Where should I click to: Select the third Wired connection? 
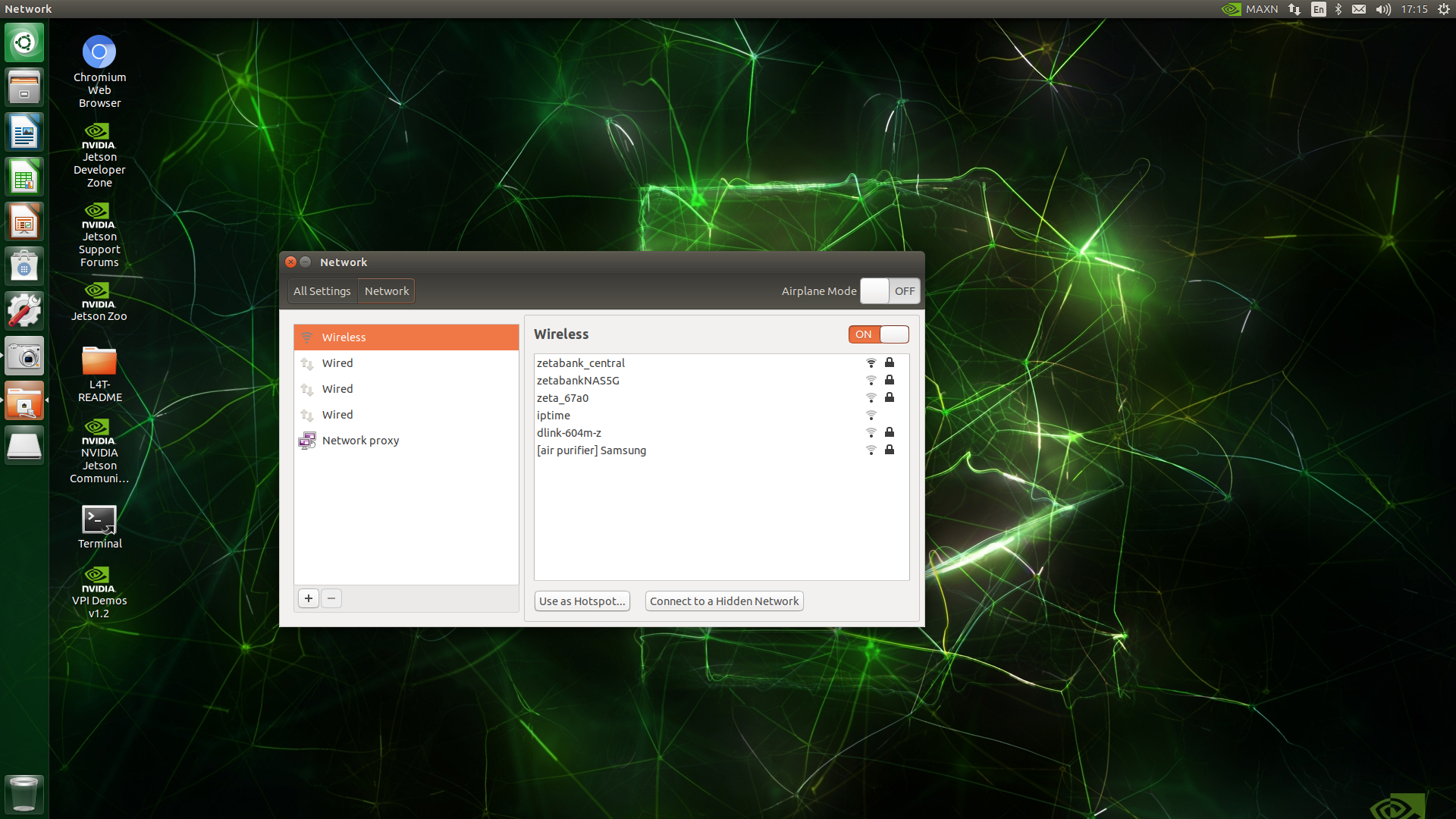point(406,415)
